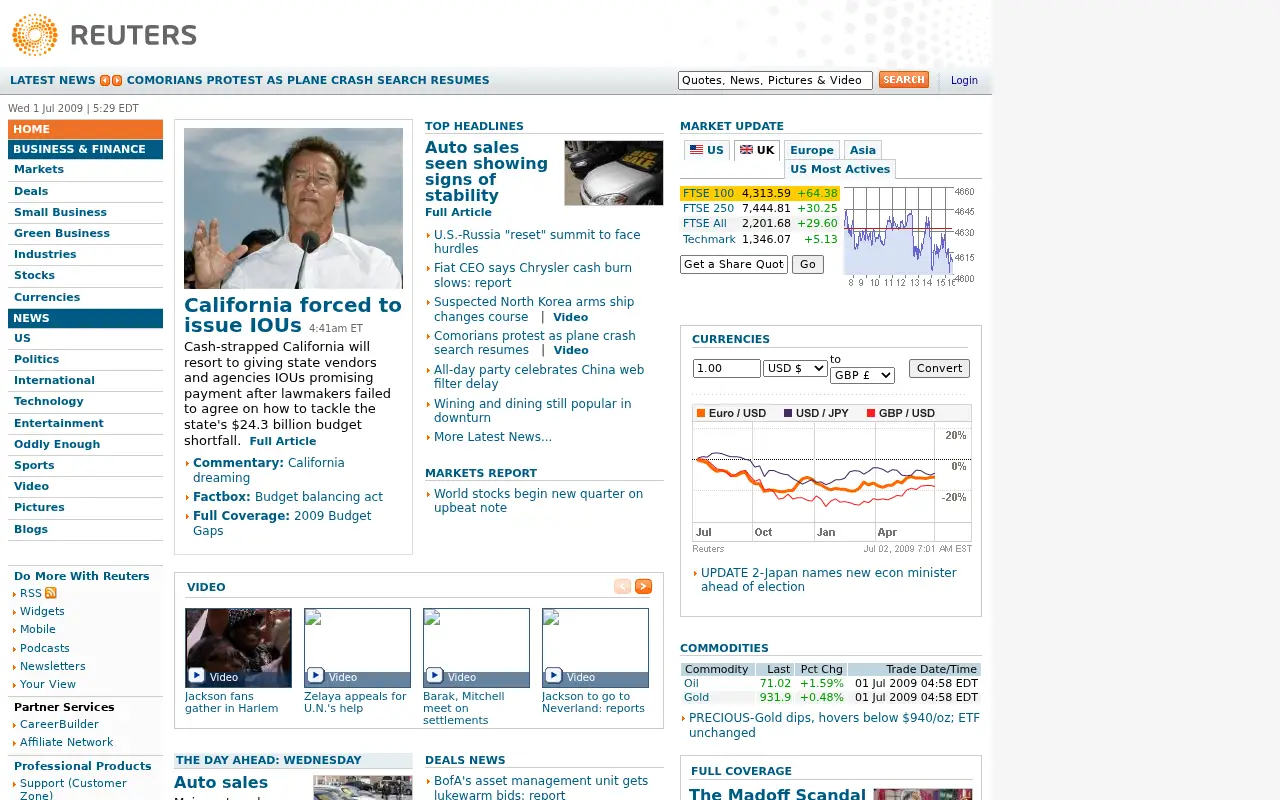Play the Jackson fans video icon
Image resolution: width=1280 pixels, height=800 pixels.
click(x=197, y=676)
